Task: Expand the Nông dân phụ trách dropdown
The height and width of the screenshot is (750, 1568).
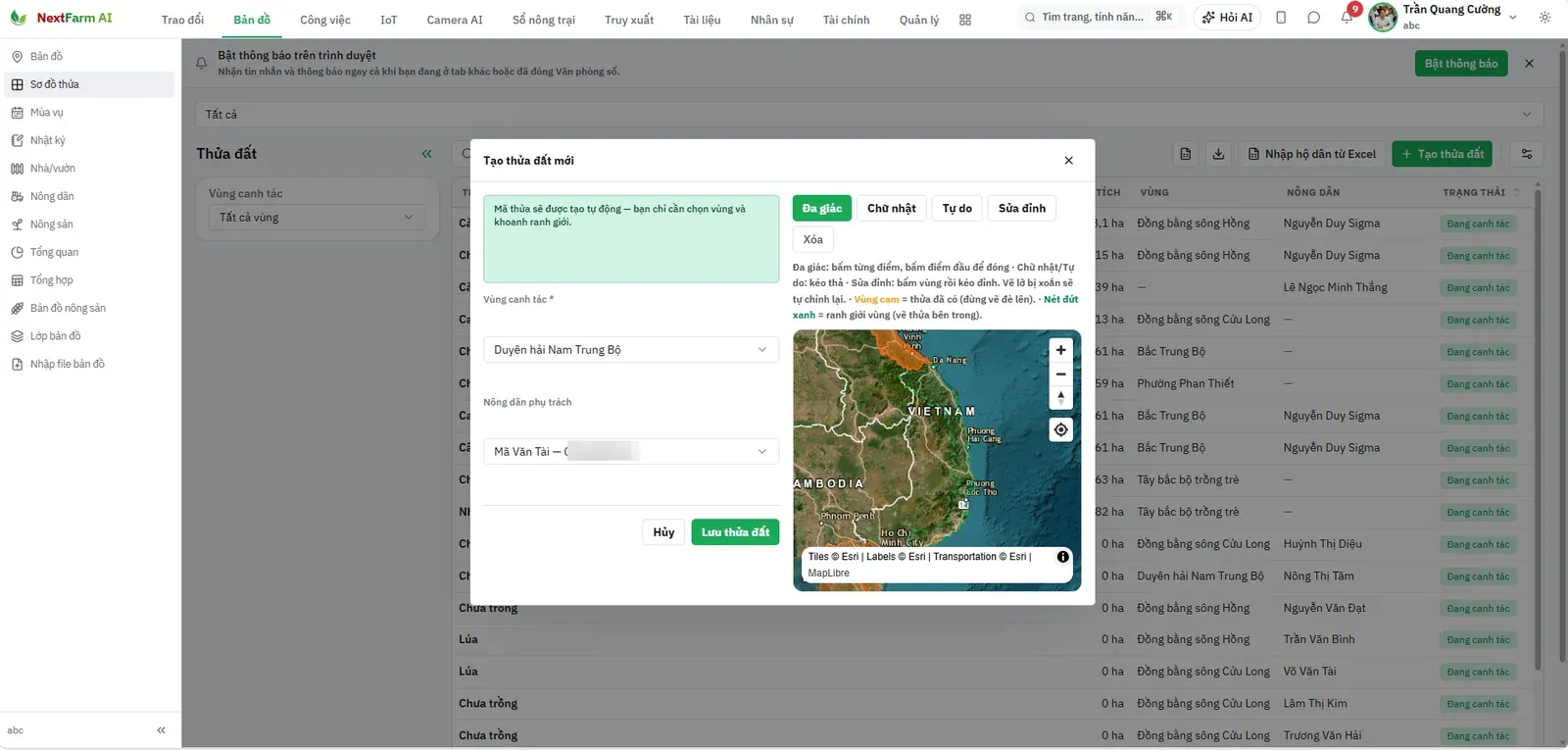Action: click(630, 452)
